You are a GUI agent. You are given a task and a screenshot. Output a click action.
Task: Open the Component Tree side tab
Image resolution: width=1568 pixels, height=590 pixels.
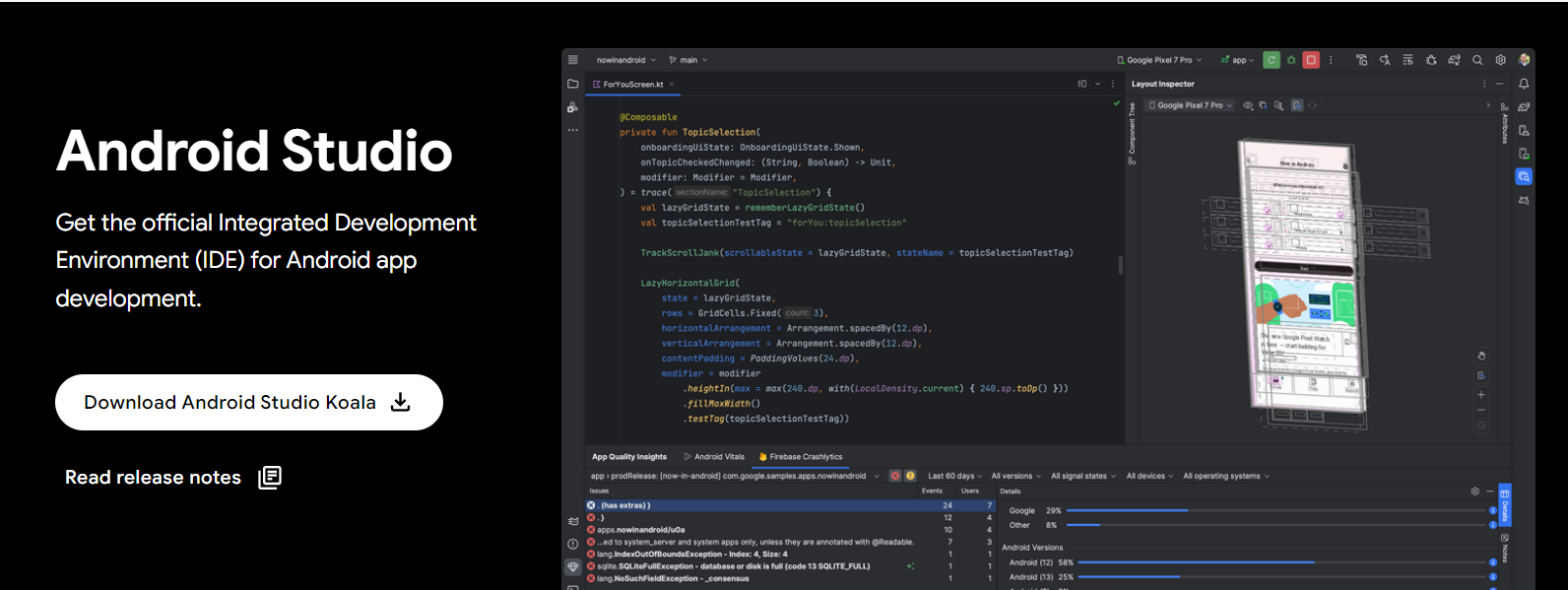[x=1132, y=134]
